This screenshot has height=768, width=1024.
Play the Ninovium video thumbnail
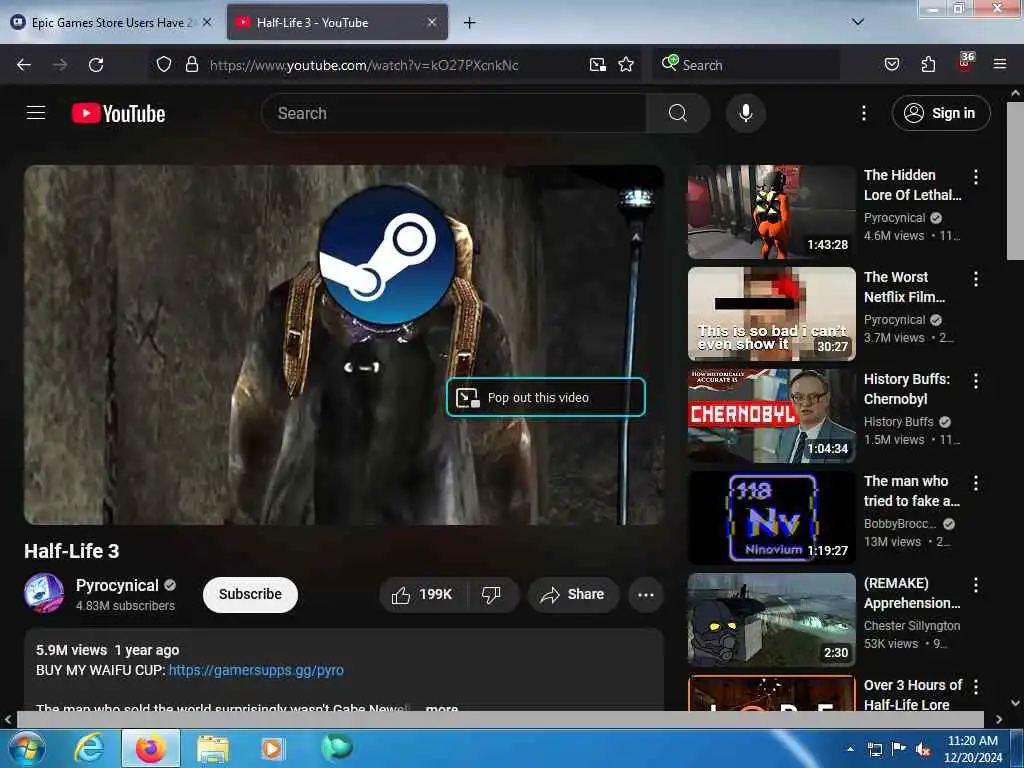[x=771, y=518]
